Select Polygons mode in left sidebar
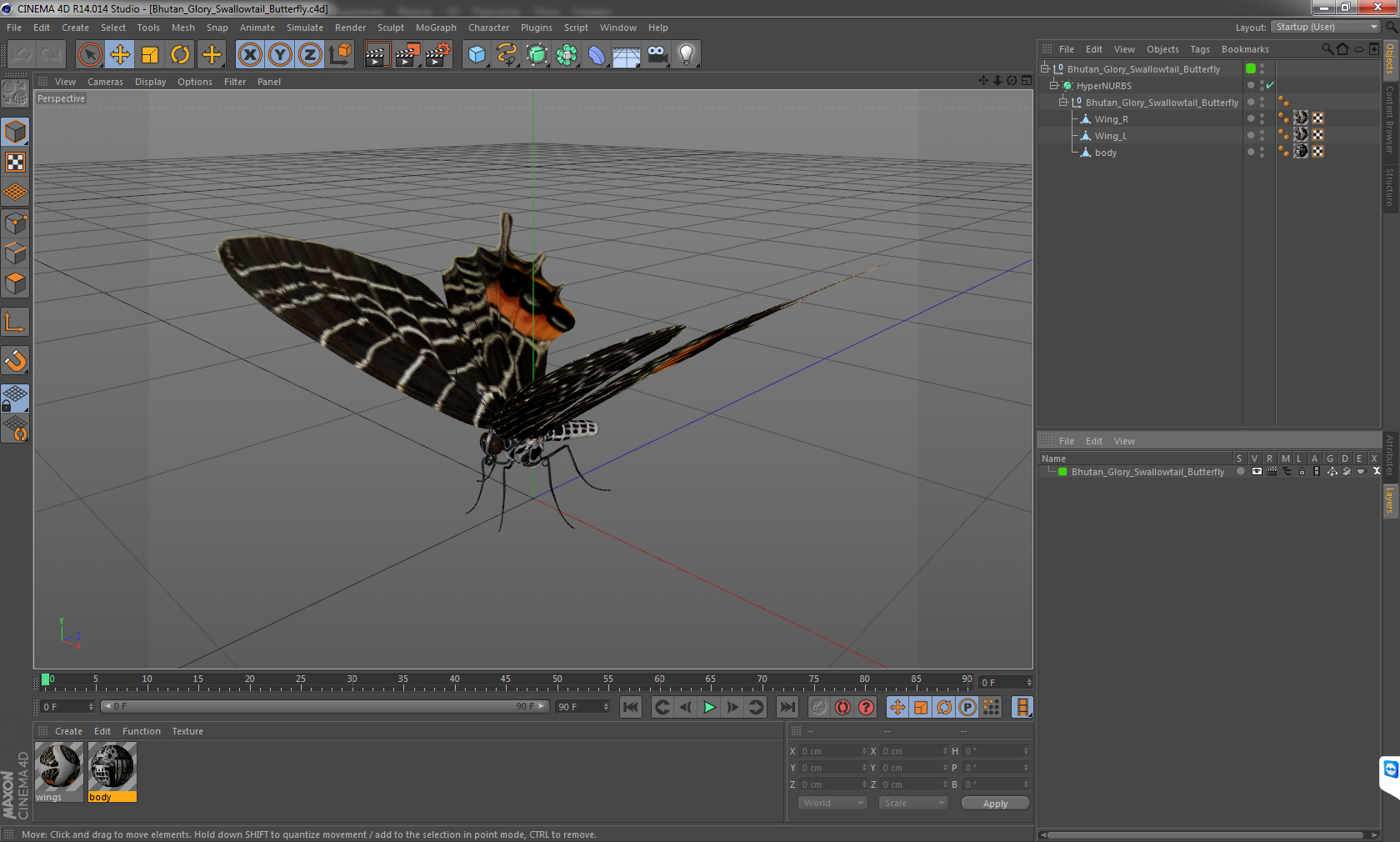The height and width of the screenshot is (842, 1400). coord(15,283)
